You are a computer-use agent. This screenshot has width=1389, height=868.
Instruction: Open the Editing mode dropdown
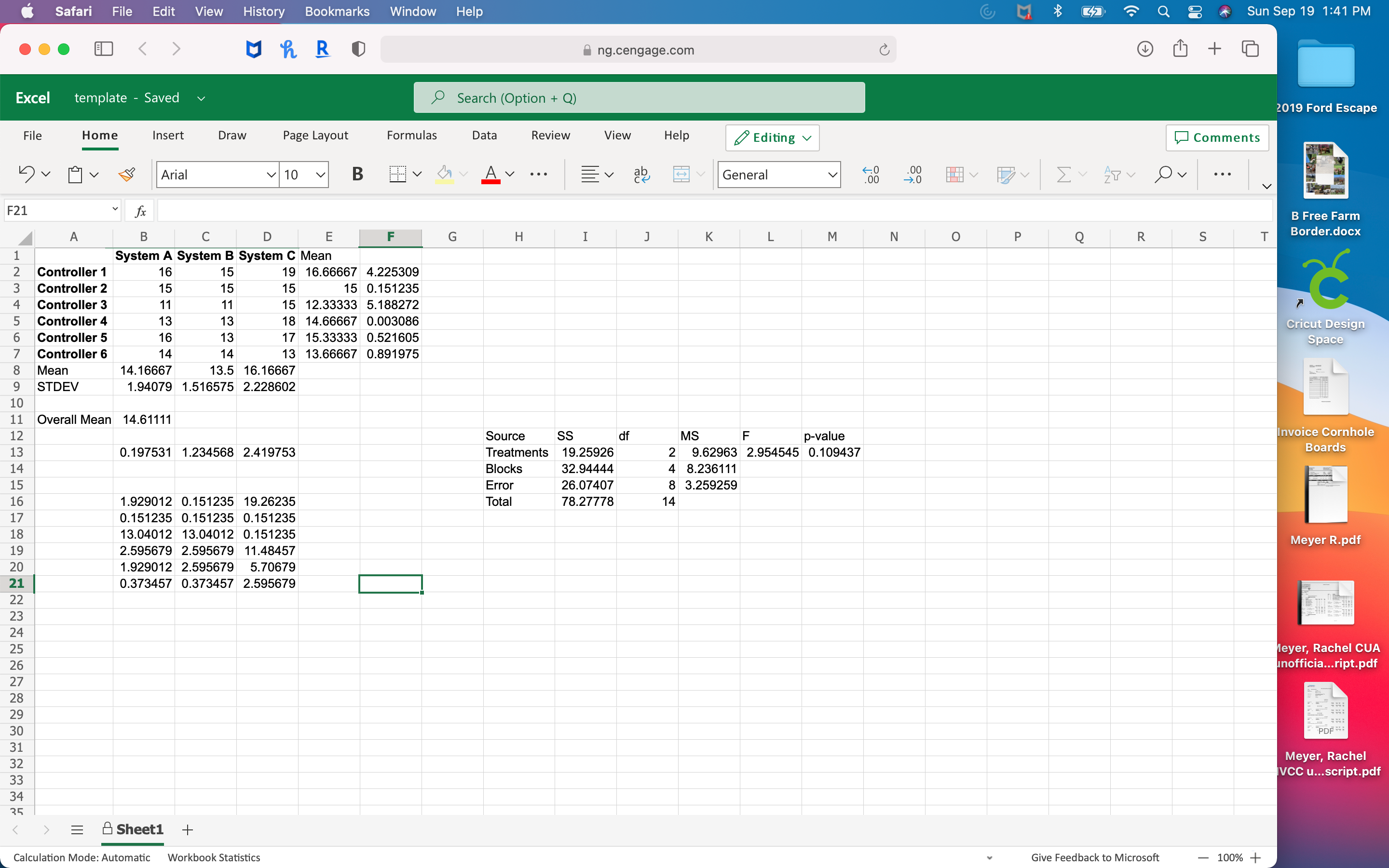[x=772, y=138]
